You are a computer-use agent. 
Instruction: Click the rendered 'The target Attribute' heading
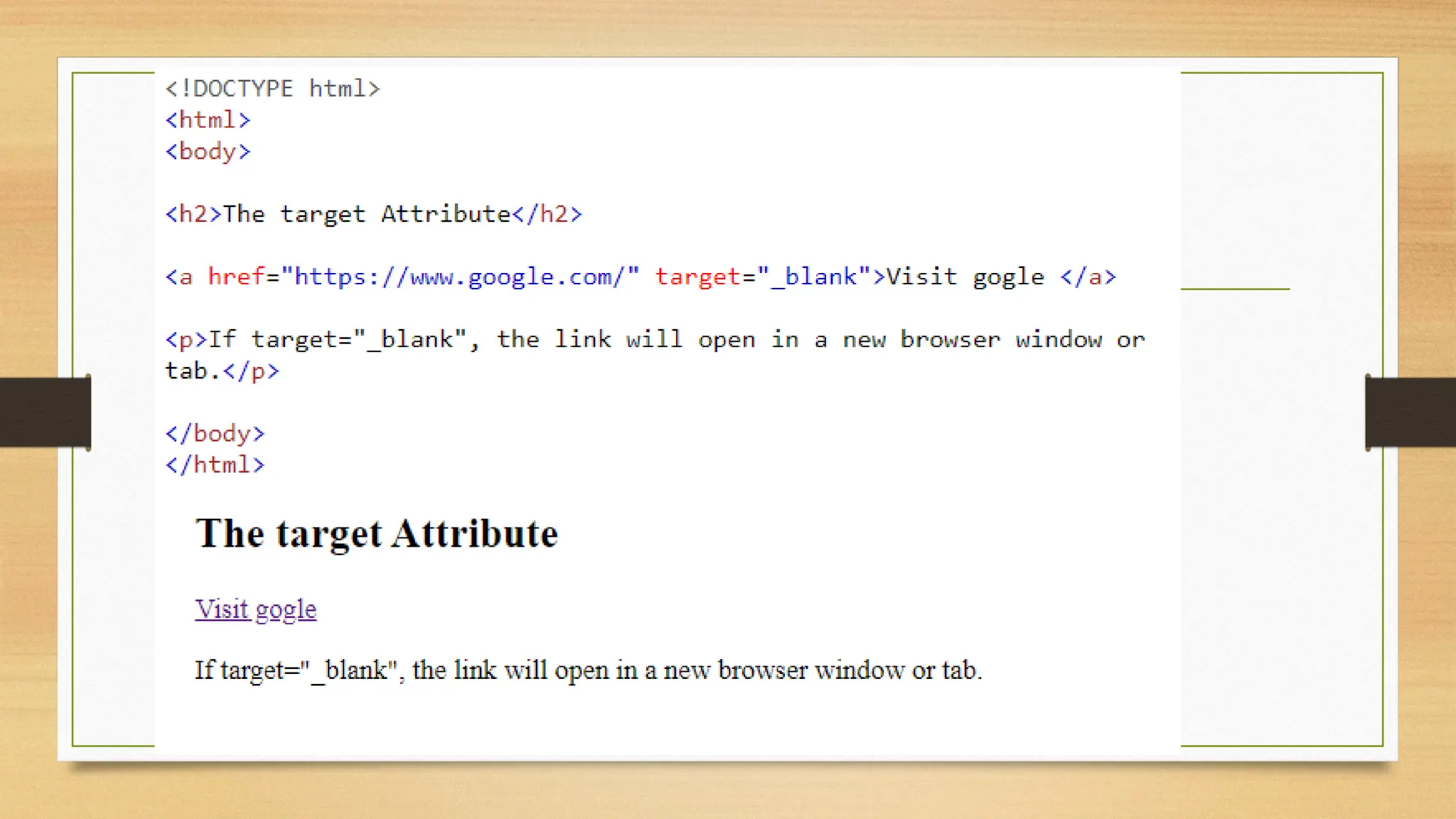pyautogui.click(x=376, y=533)
